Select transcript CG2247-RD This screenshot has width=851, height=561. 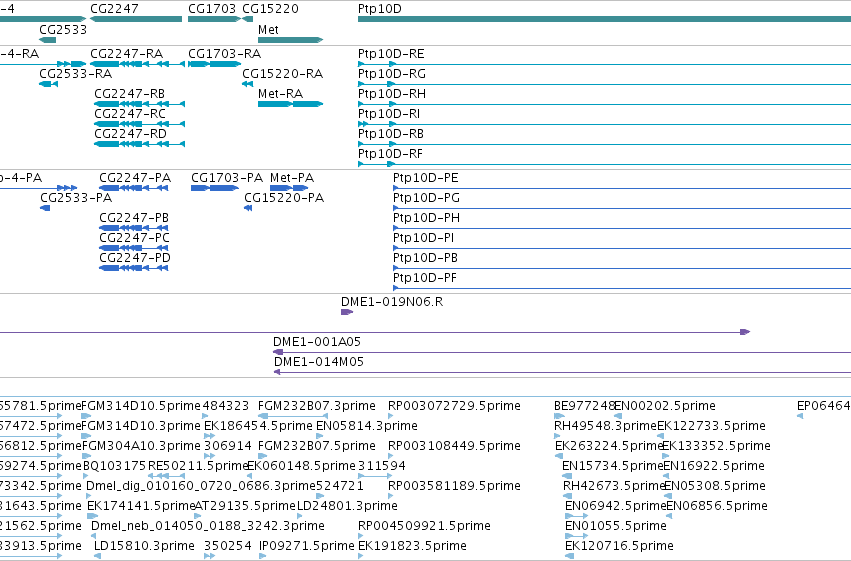[x=139, y=144]
